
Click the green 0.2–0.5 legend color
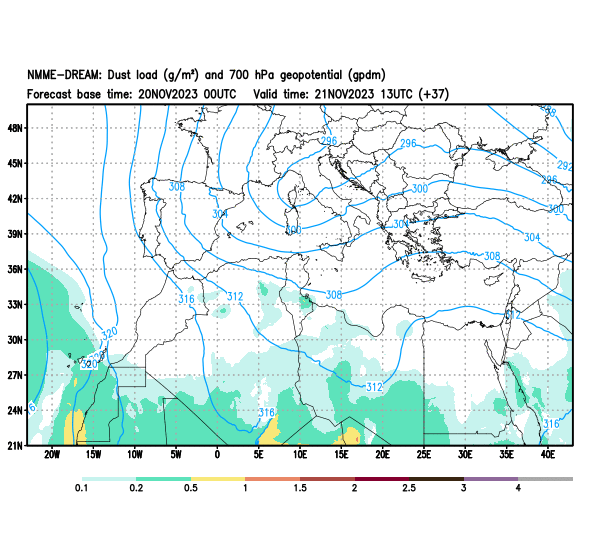tap(163, 479)
